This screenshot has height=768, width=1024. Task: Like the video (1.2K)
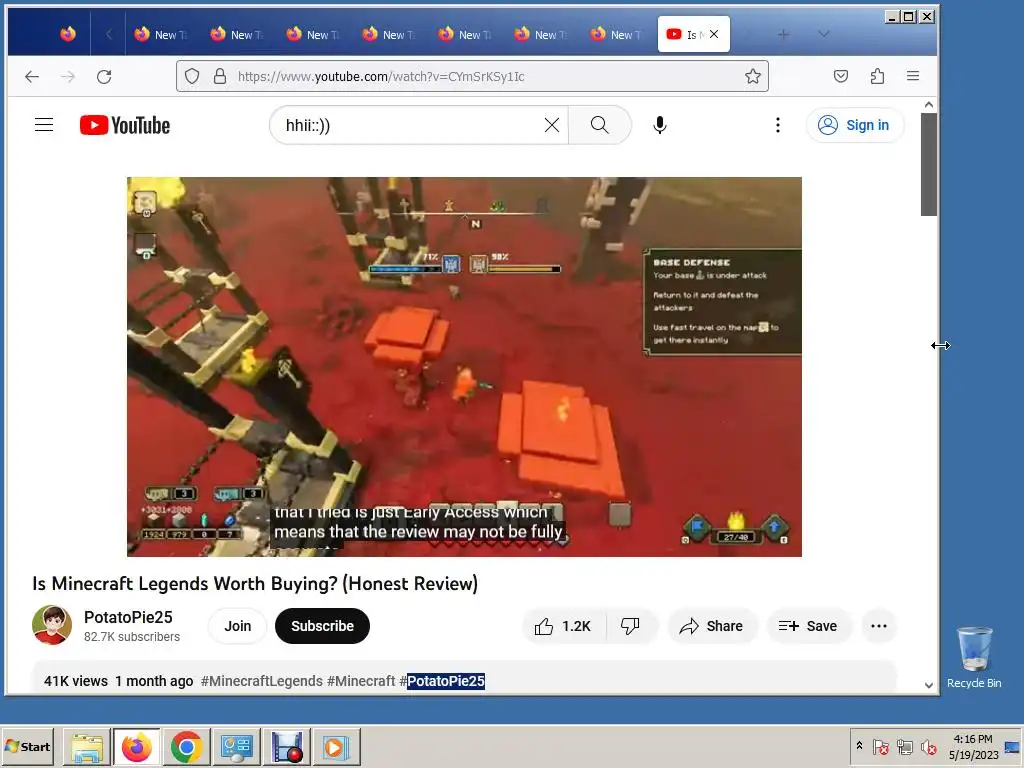point(563,626)
